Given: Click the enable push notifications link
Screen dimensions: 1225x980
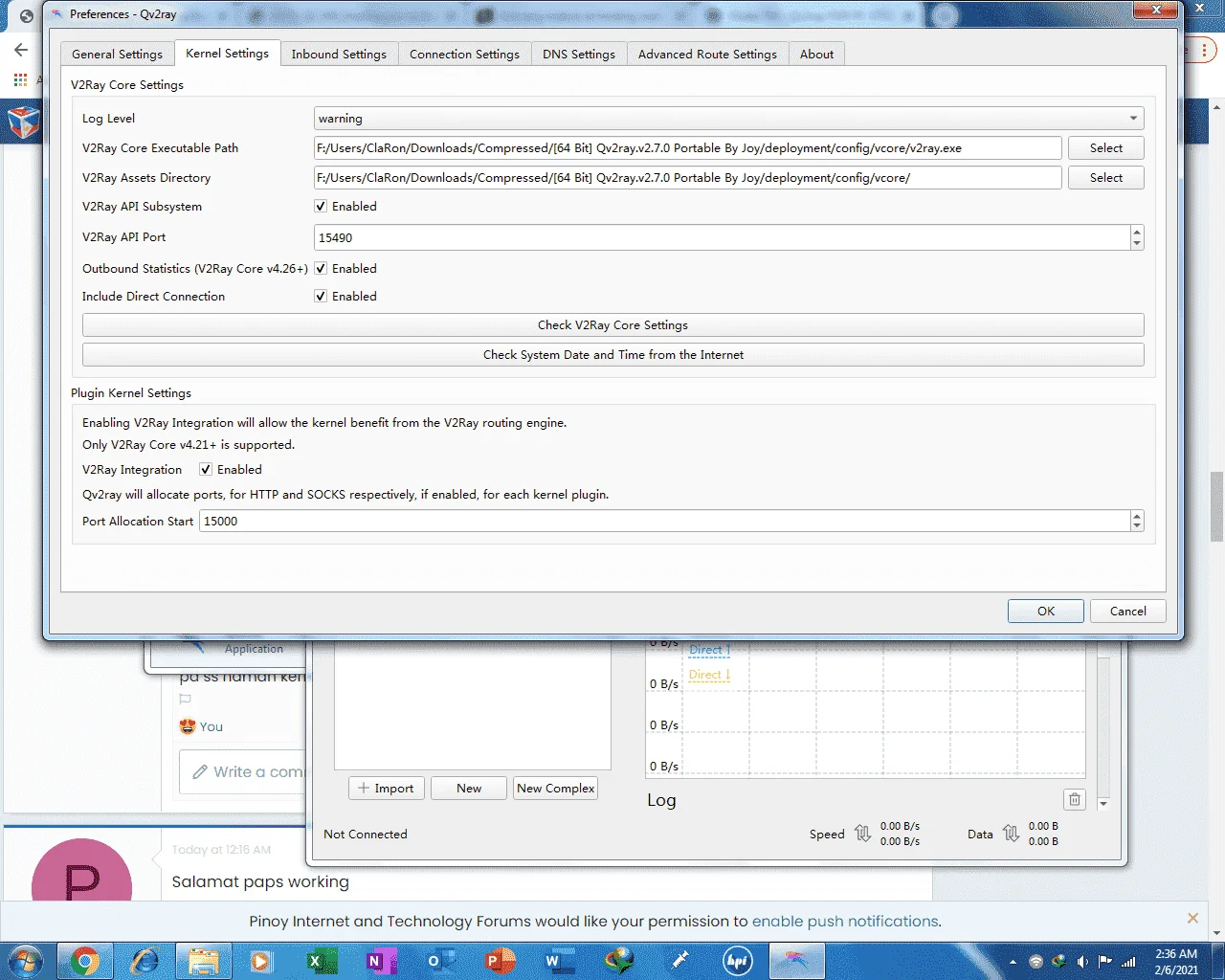Looking at the screenshot, I should [x=845, y=922].
